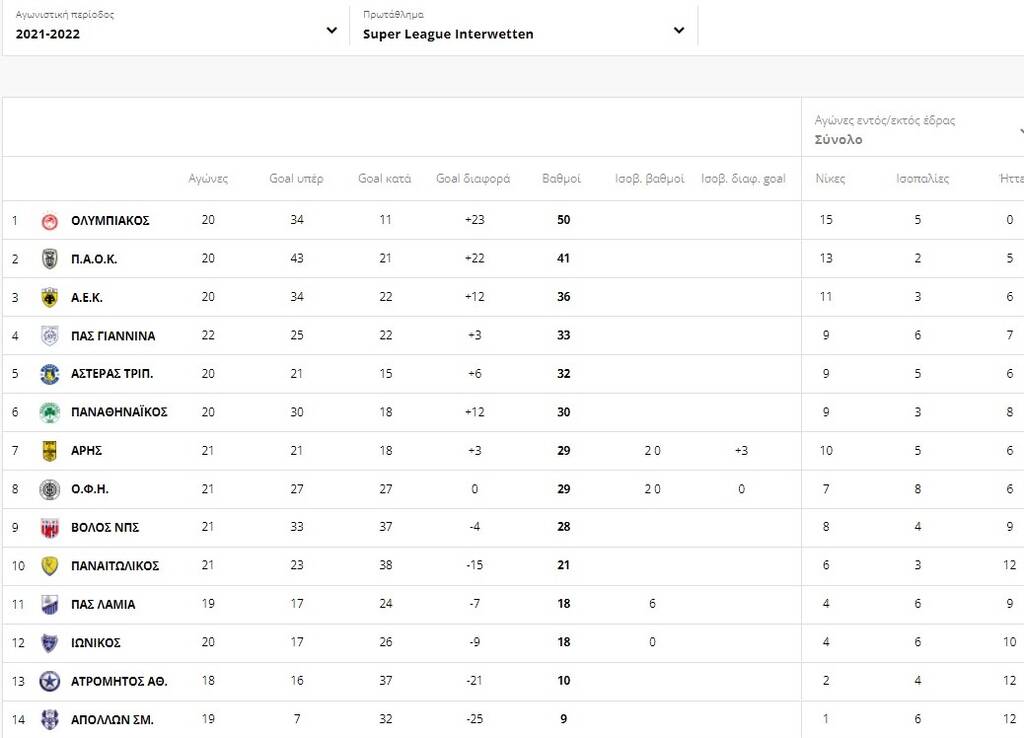The height and width of the screenshot is (738, 1024).
Task: Click the Olympiakos team crest icon
Action: [x=50, y=221]
